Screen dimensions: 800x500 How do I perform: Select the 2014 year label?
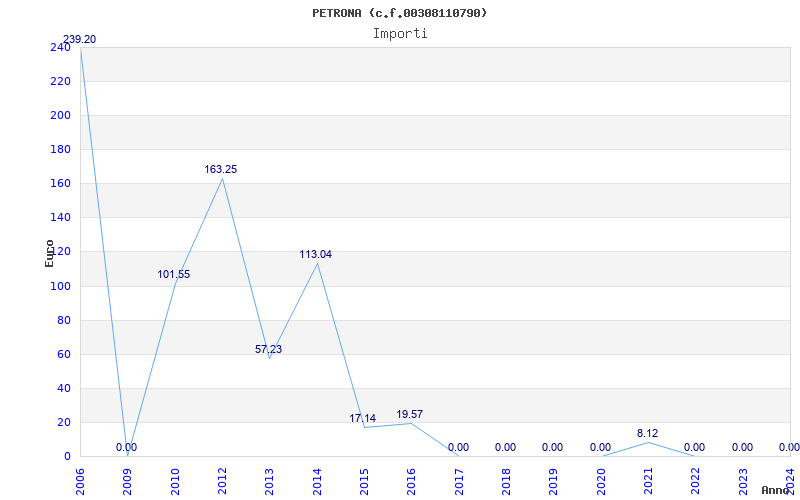coord(317,482)
